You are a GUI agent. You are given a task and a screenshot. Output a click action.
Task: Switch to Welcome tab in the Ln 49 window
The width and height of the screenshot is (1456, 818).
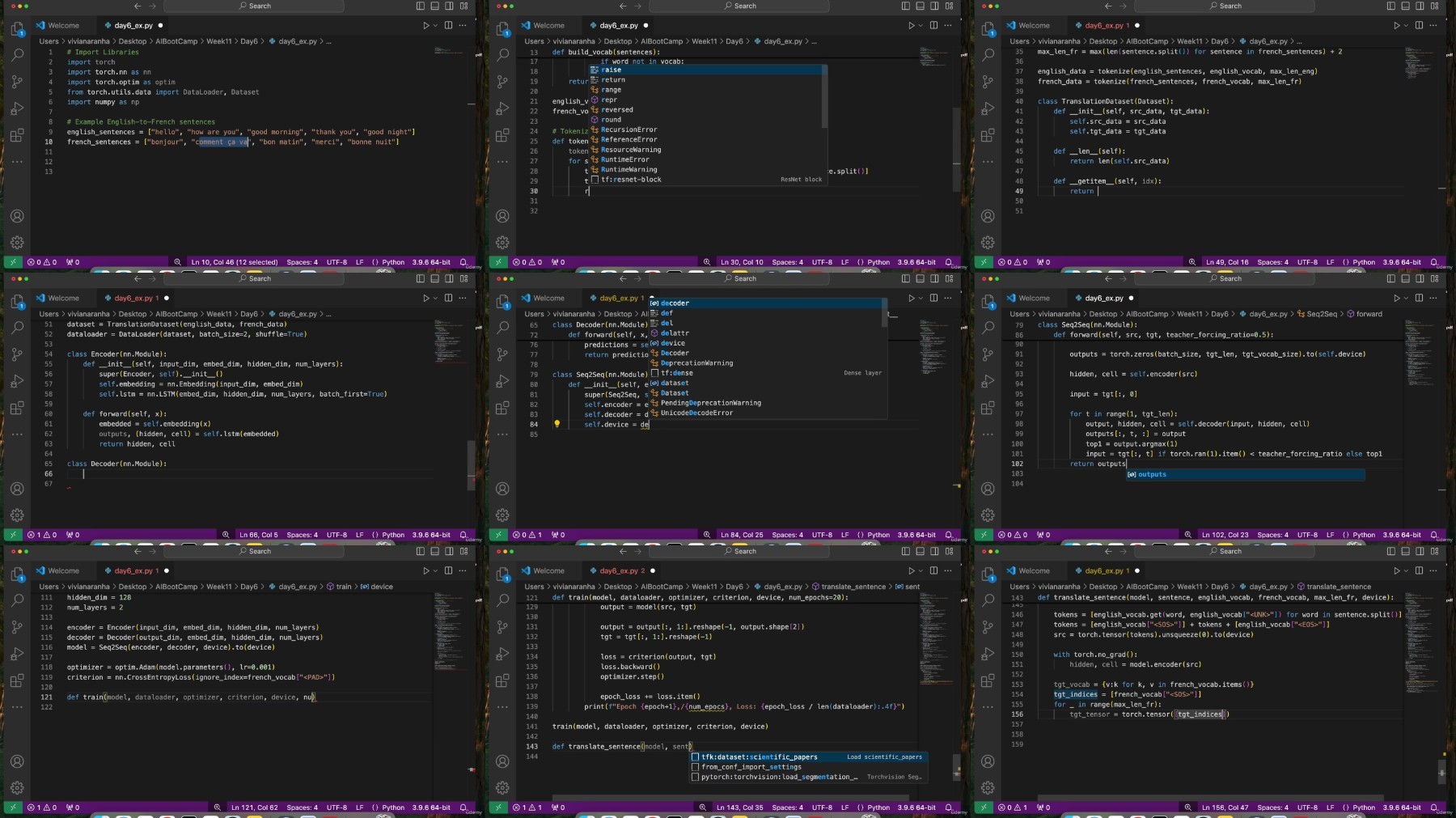1034,25
